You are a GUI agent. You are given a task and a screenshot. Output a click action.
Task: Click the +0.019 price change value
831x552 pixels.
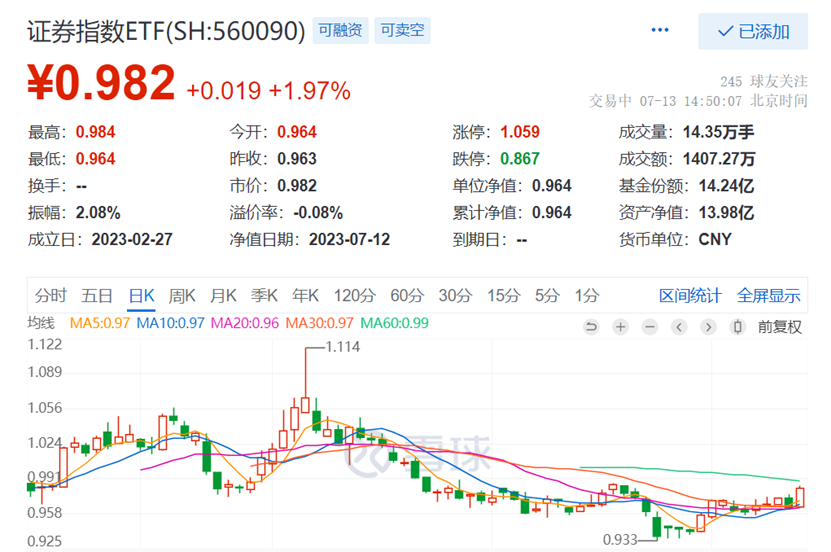pos(224,91)
